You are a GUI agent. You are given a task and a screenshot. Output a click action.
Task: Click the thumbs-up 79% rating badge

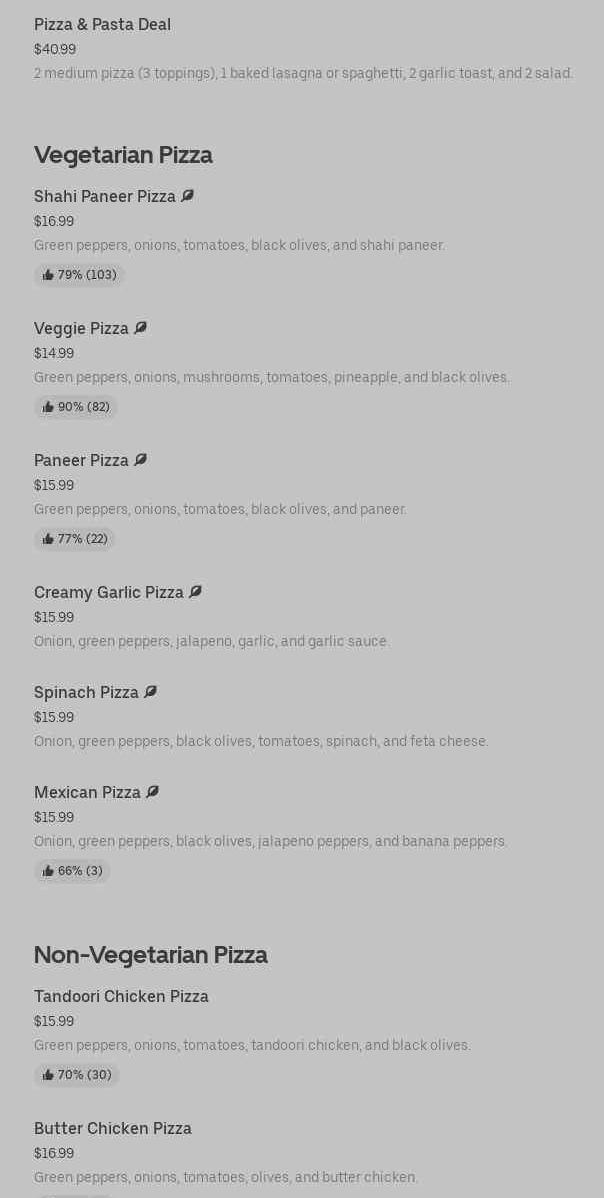[x=79, y=275]
